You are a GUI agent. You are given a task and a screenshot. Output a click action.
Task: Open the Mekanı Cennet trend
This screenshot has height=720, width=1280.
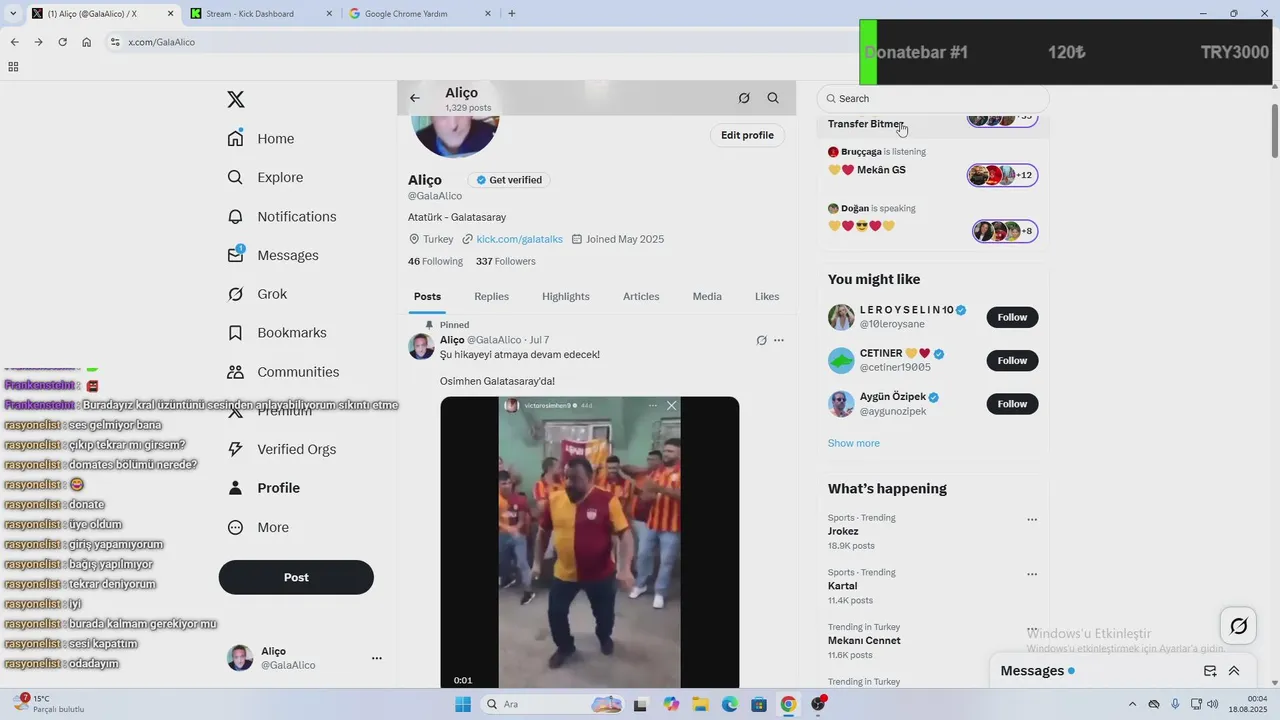pyautogui.click(x=864, y=640)
